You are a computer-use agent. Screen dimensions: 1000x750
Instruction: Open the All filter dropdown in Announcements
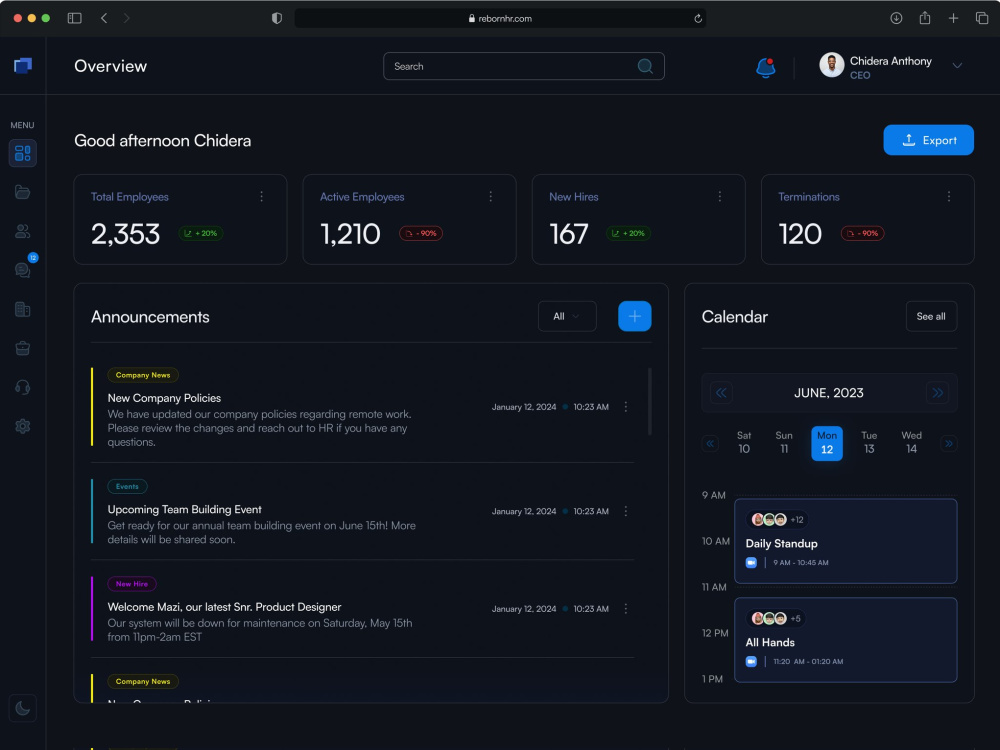[x=567, y=316]
